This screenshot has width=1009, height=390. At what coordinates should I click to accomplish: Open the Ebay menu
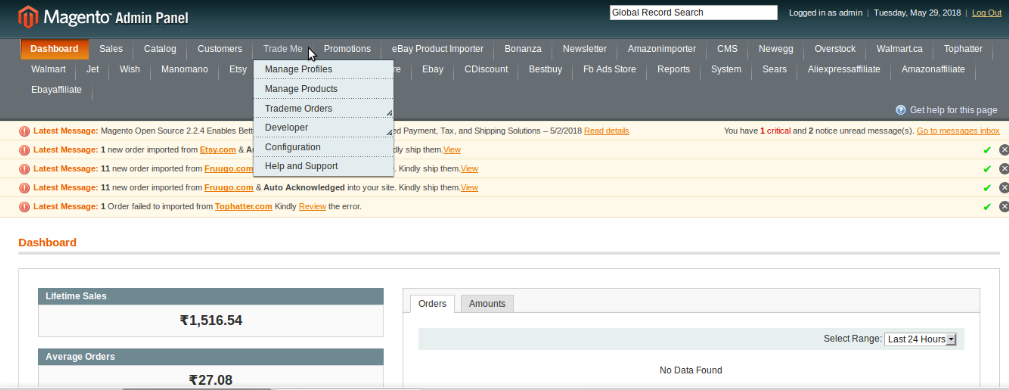[432, 69]
